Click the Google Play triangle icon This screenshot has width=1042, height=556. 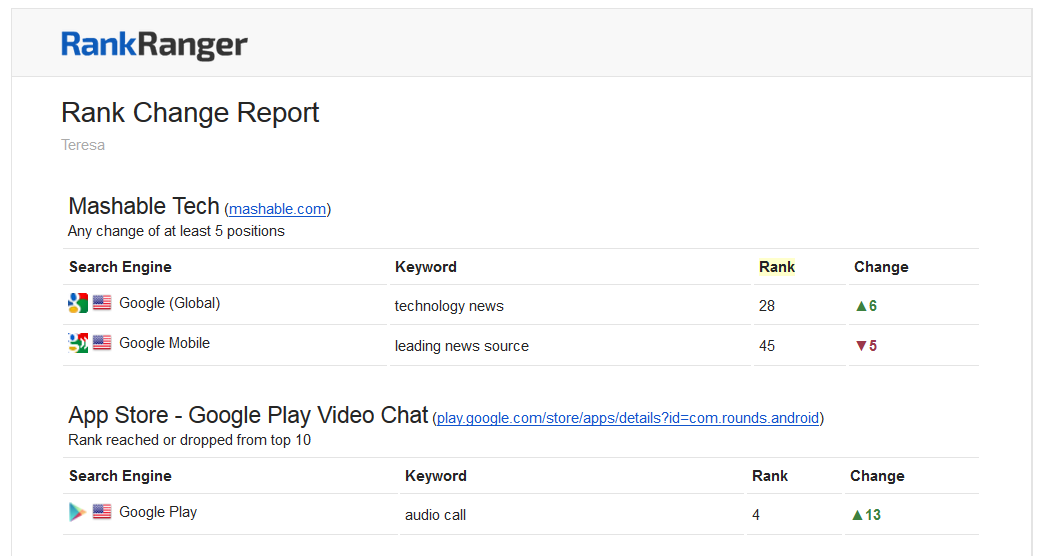click(77, 512)
